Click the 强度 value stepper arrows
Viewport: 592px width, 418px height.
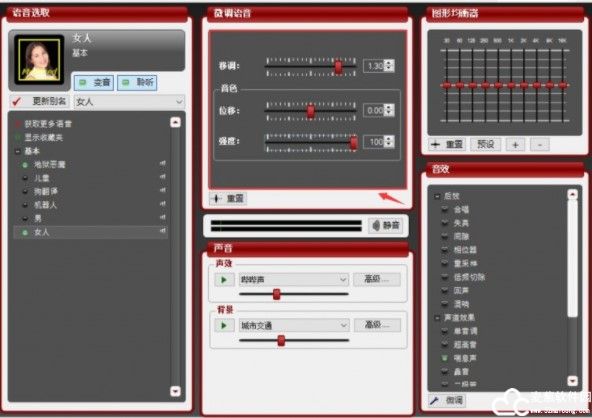coord(389,142)
